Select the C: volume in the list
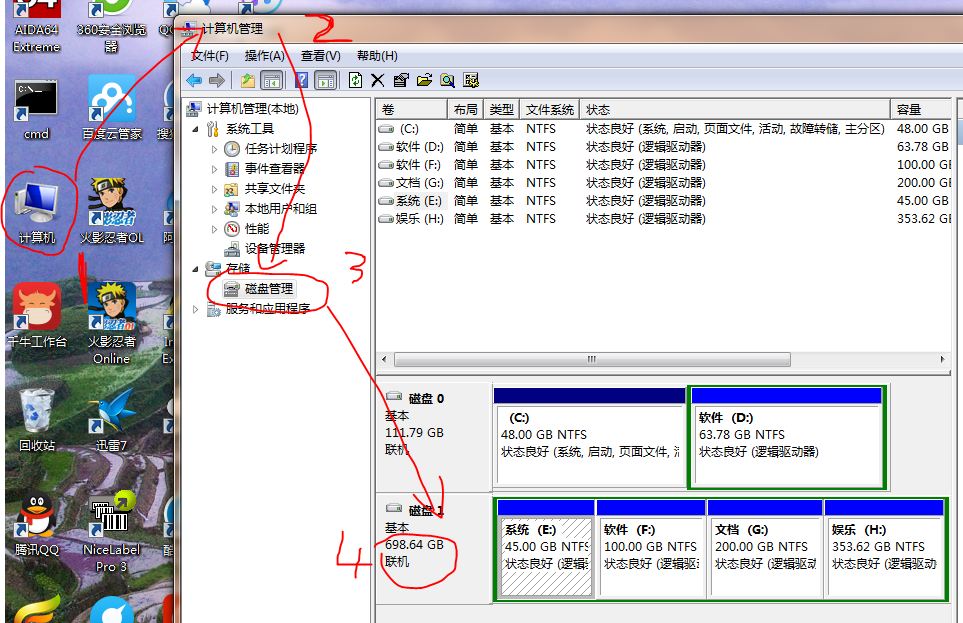This screenshot has width=963, height=623. [410, 128]
